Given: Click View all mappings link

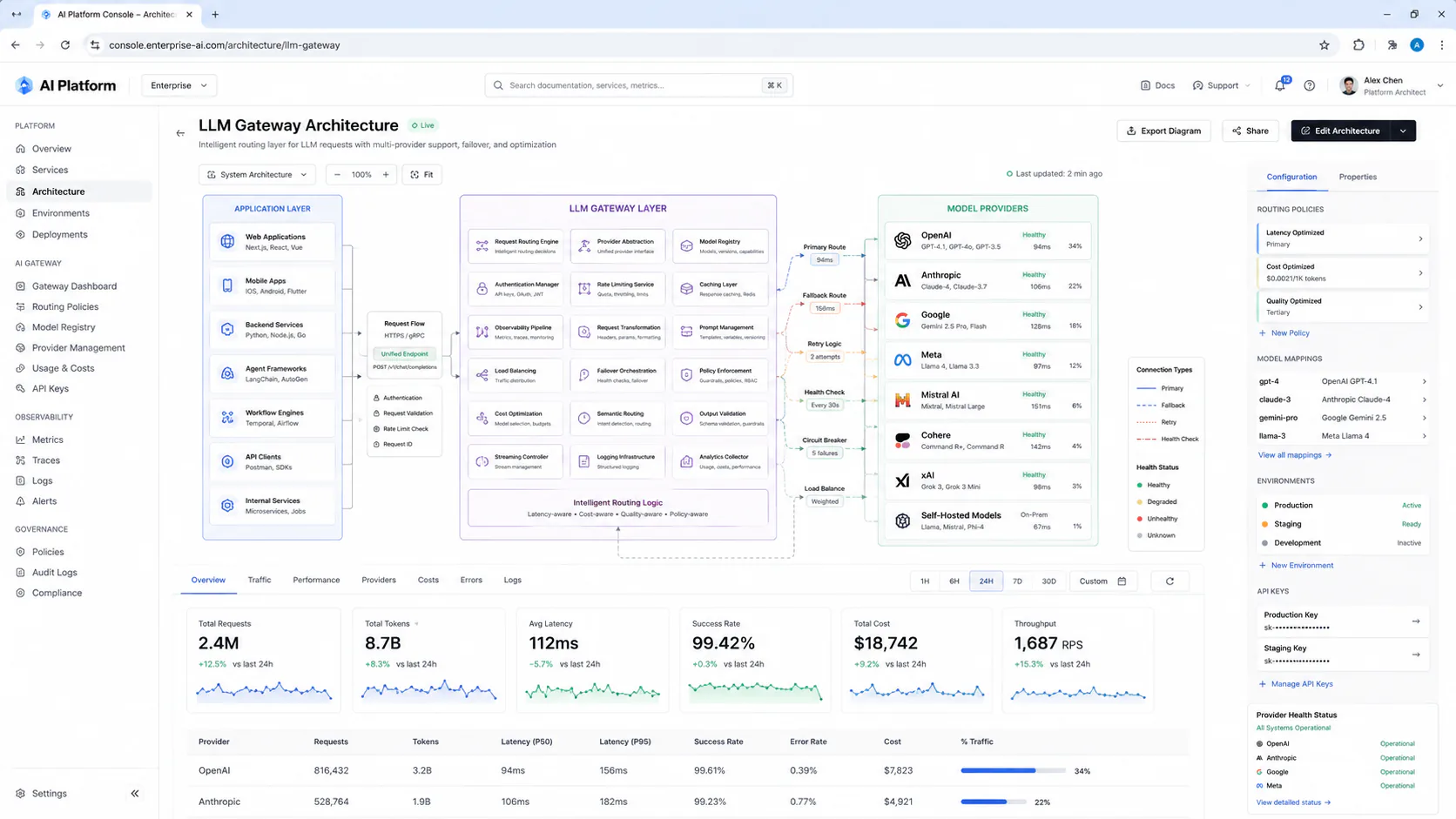Looking at the screenshot, I should tap(1294, 455).
